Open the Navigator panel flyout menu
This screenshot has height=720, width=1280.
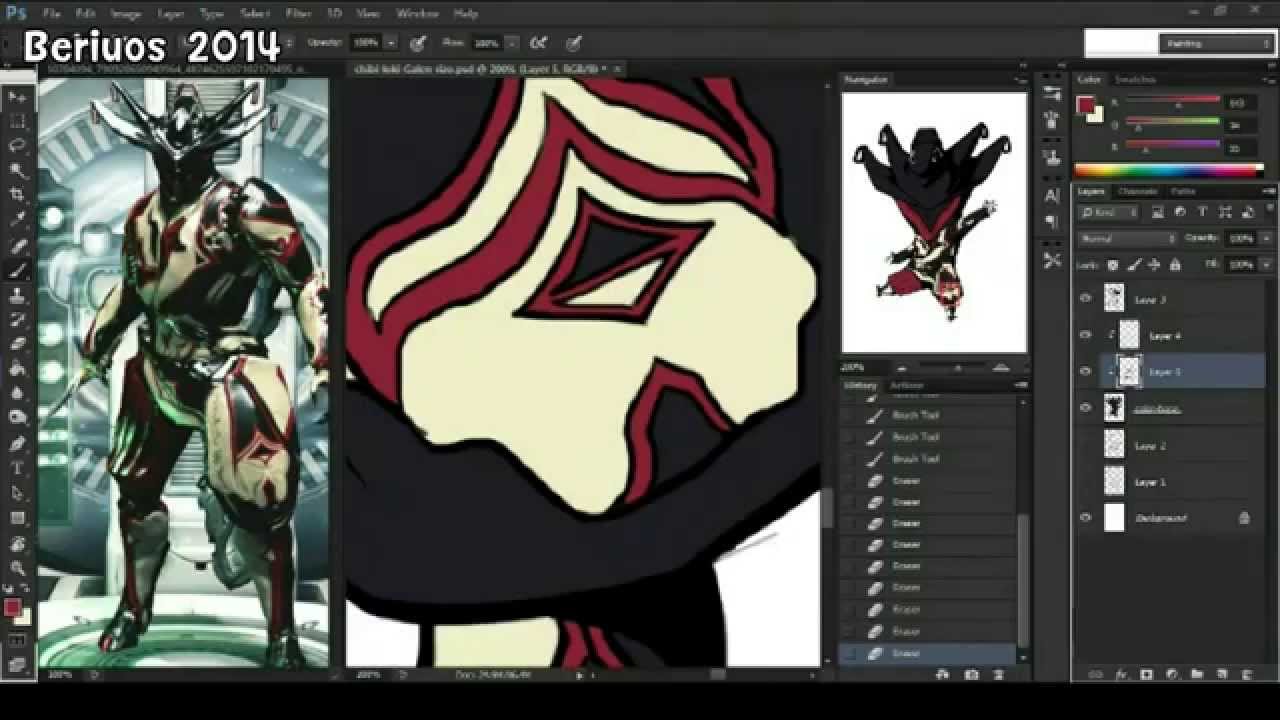1021,79
